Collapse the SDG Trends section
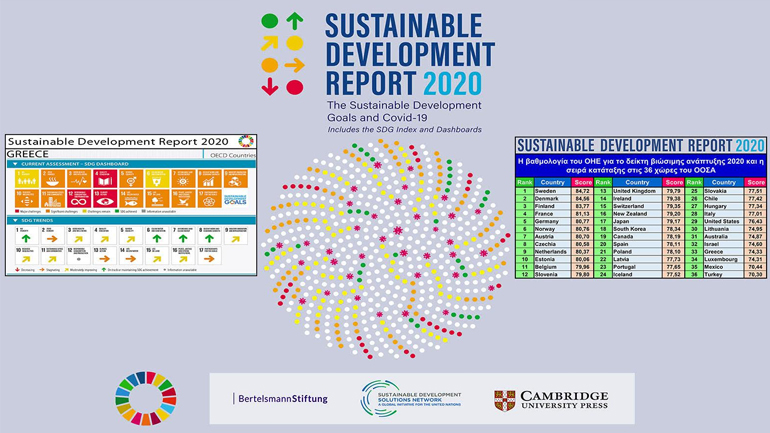The width and height of the screenshot is (770, 433). pyautogui.click(x=14, y=220)
